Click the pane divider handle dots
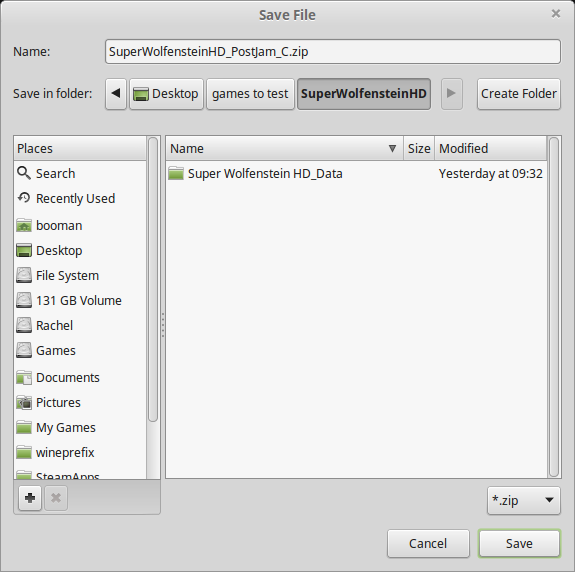The height and width of the screenshot is (572, 575). (x=163, y=325)
